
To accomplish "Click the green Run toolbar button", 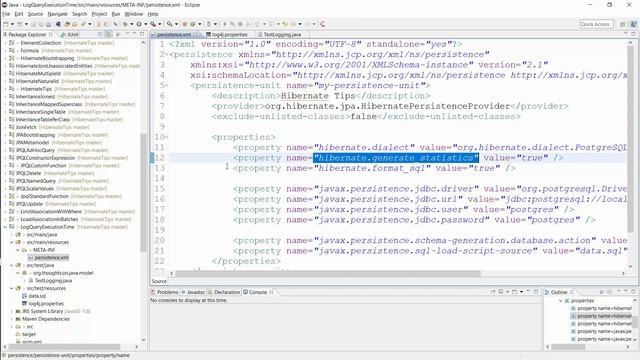I will pos(139,24).
